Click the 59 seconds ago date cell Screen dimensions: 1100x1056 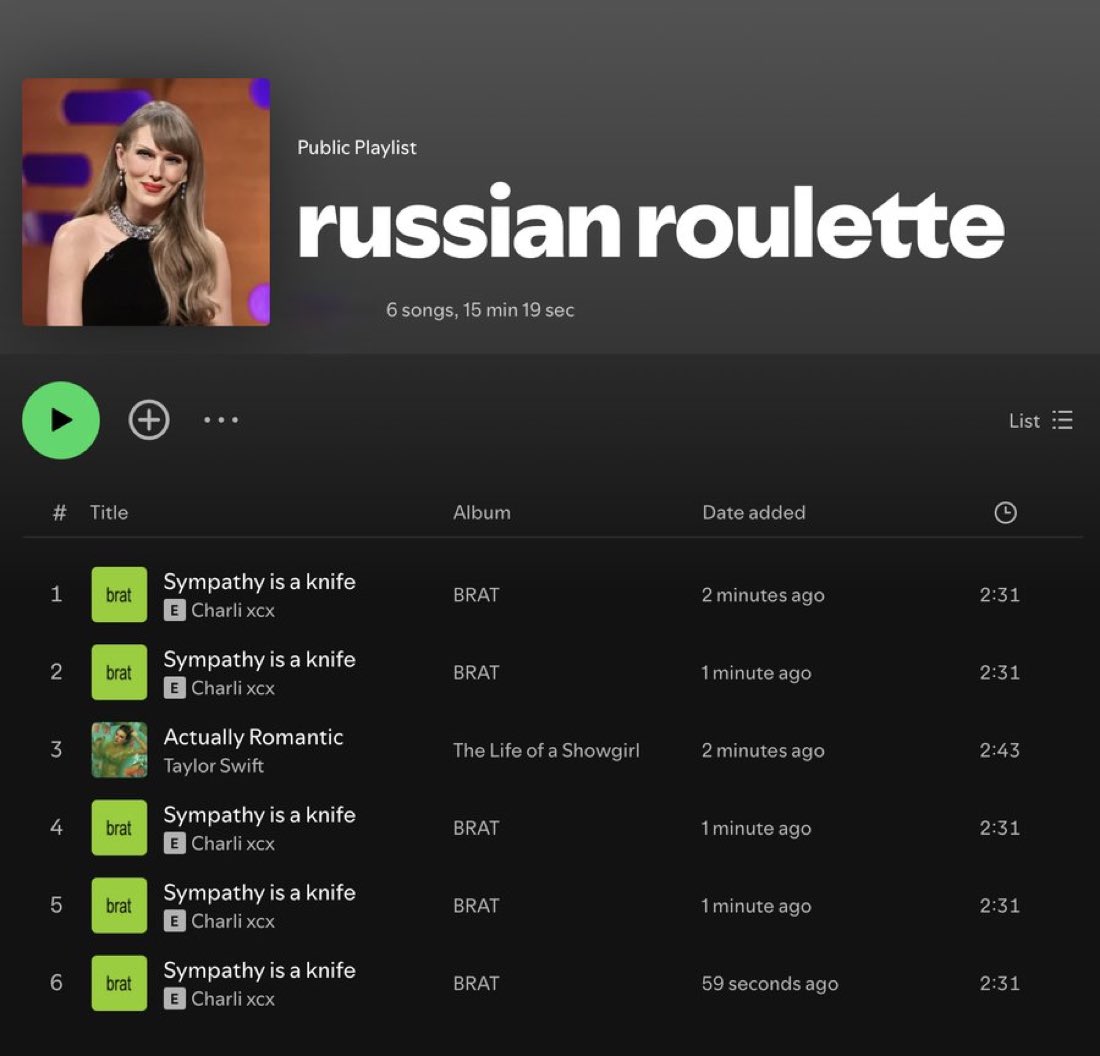point(770,984)
